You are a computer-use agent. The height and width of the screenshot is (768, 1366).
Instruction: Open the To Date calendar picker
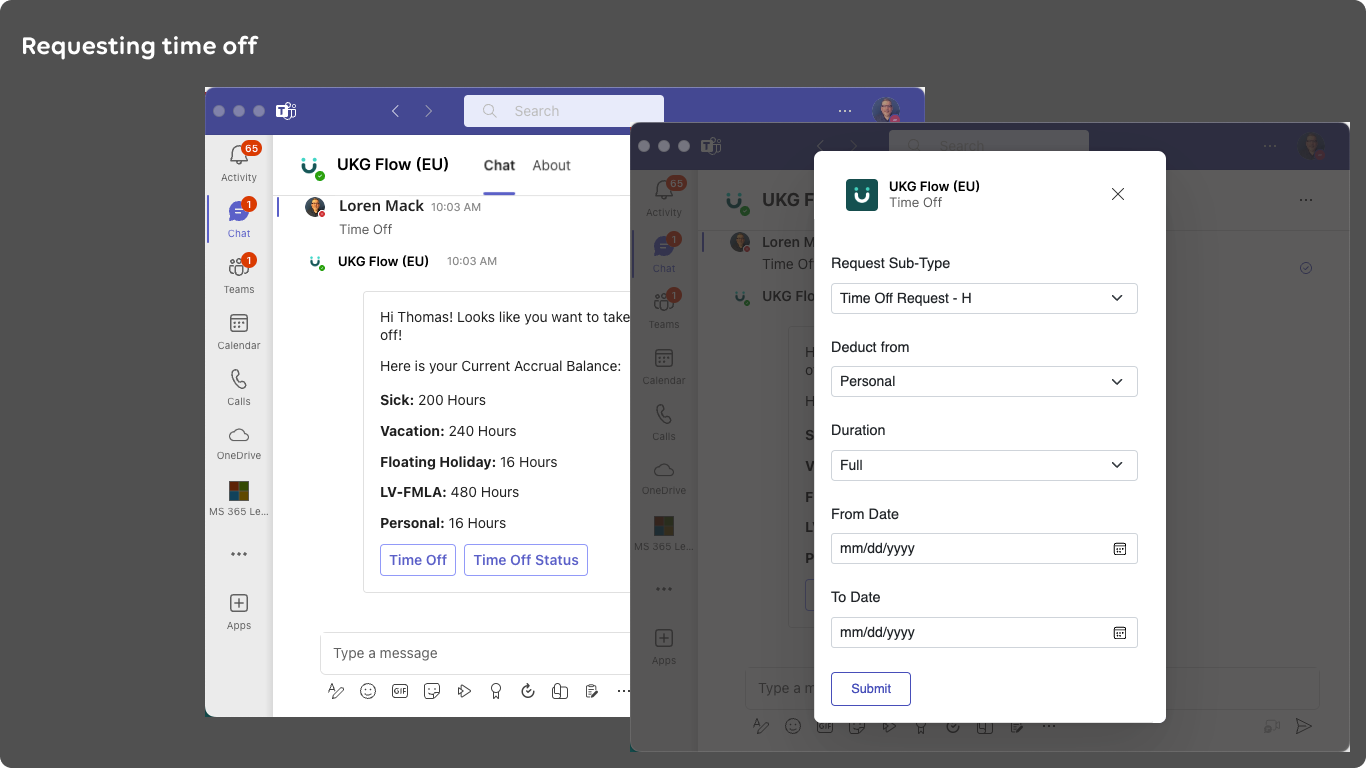1120,632
